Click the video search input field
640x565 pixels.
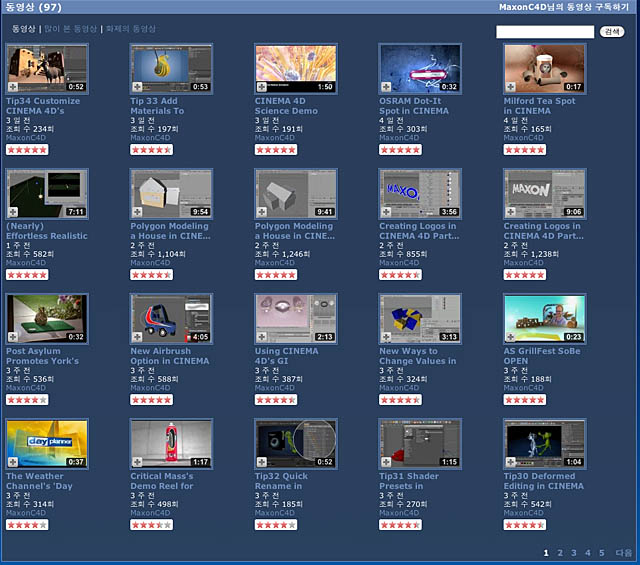545,32
